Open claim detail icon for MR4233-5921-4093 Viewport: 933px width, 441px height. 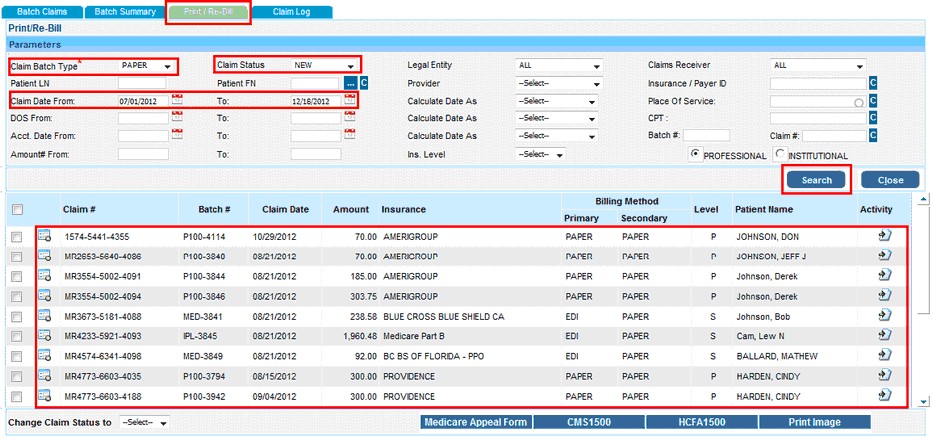[44, 337]
